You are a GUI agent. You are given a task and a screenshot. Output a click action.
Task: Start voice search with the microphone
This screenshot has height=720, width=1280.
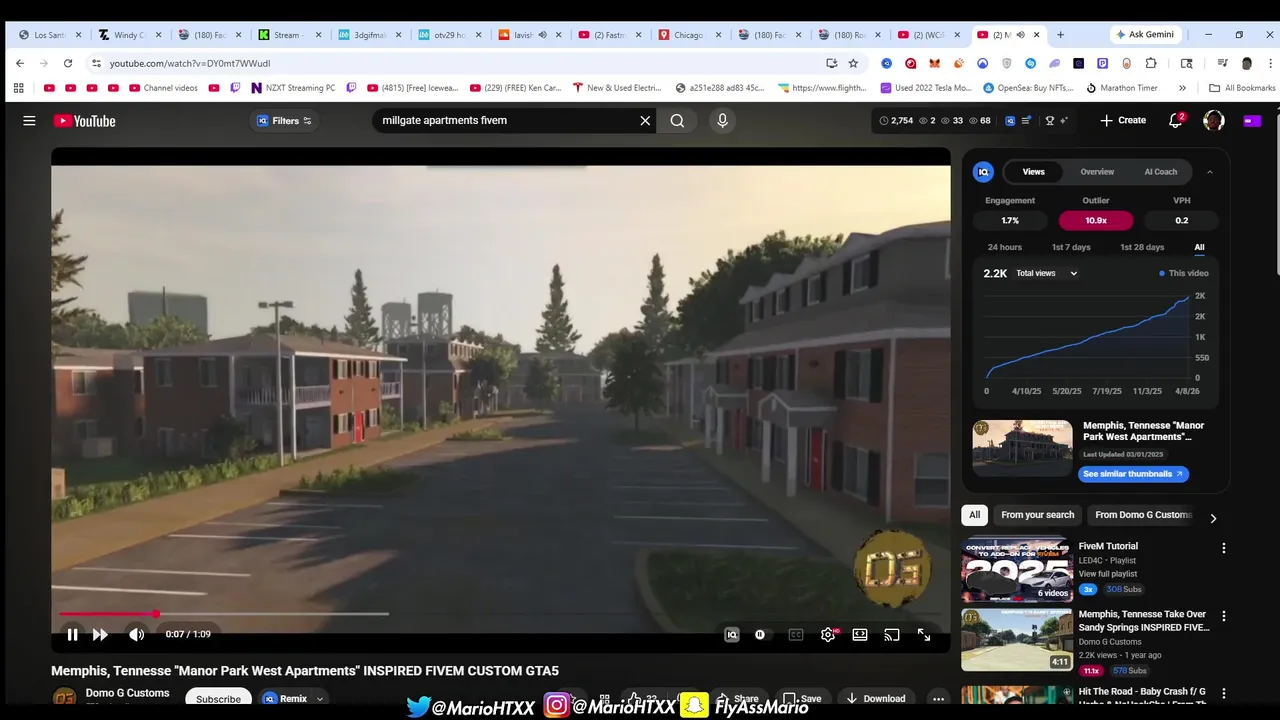point(723,121)
